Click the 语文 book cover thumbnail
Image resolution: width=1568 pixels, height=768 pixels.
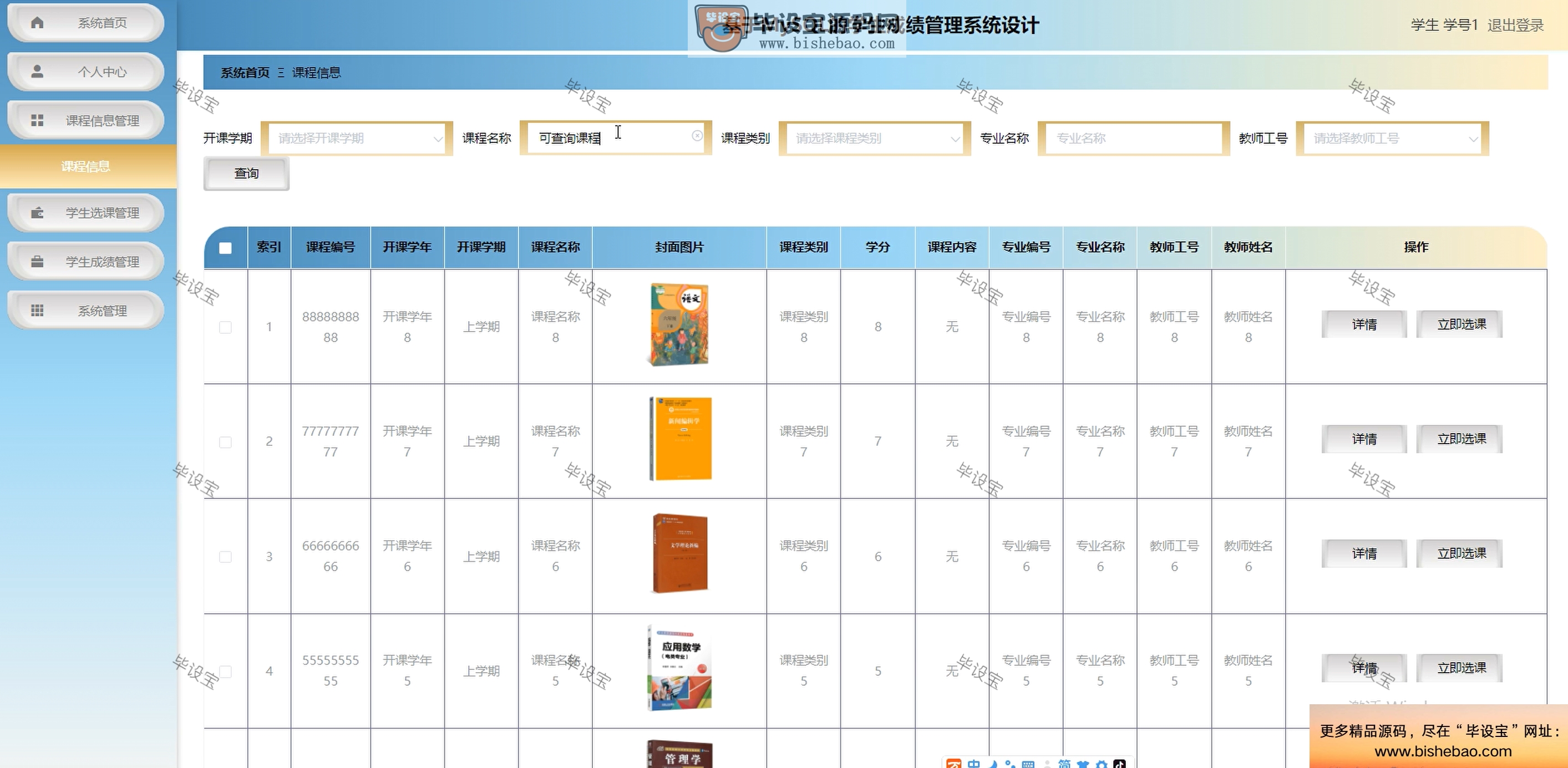click(x=679, y=324)
